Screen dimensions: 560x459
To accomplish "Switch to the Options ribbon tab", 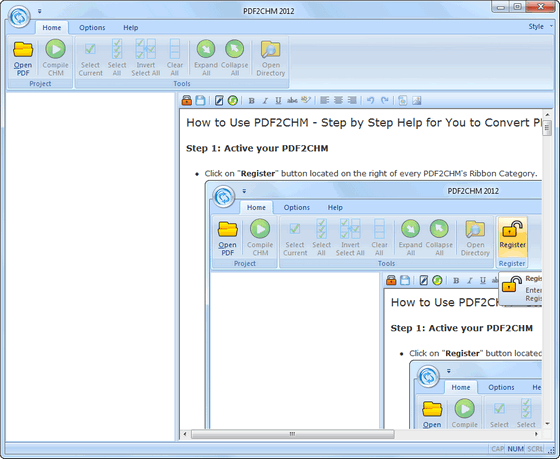I will 92,28.
